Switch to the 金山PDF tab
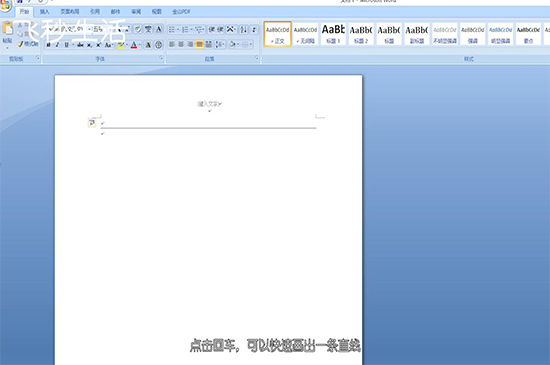This screenshot has width=550, height=365. [181, 12]
